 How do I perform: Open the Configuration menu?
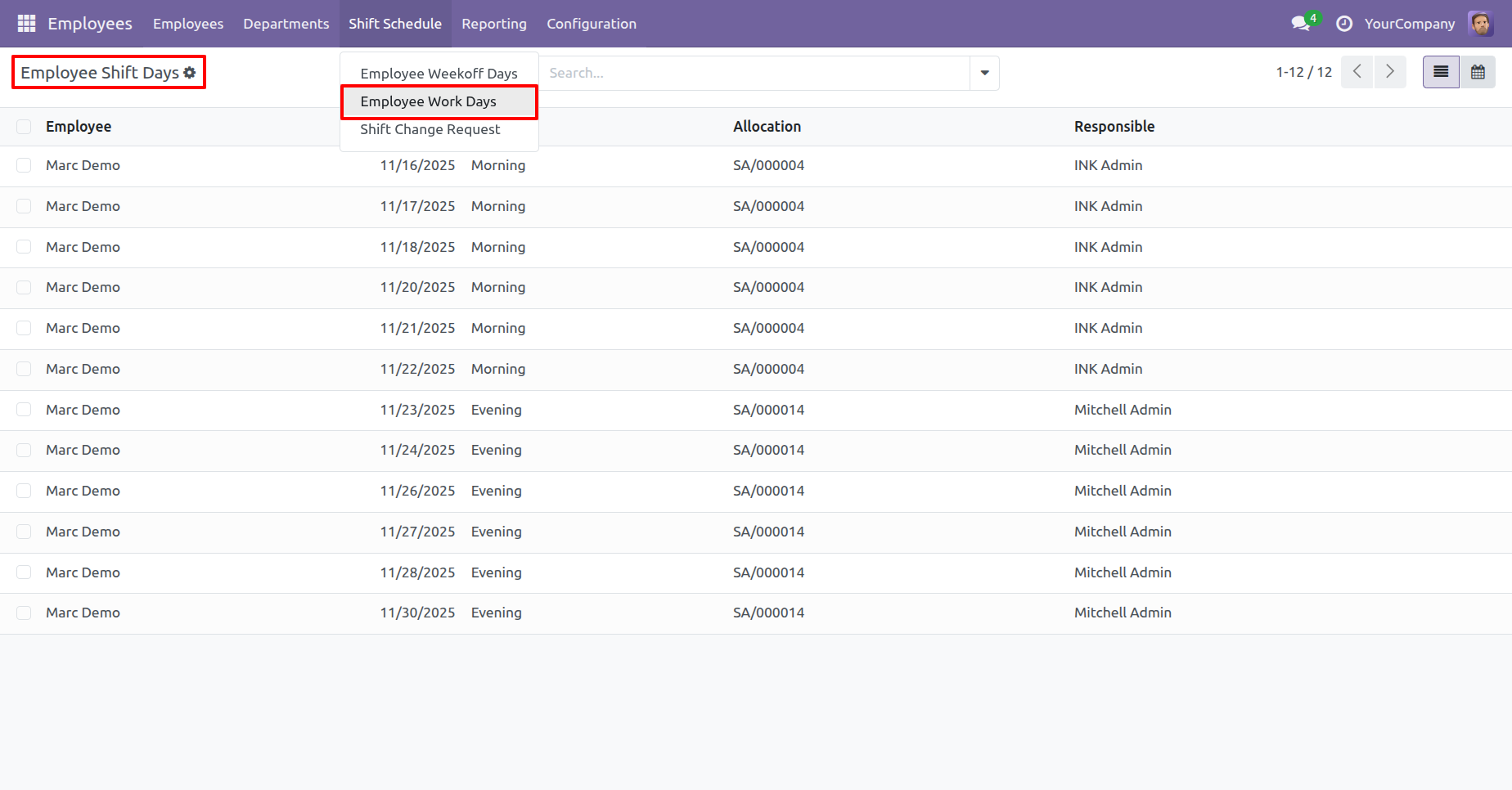click(x=592, y=24)
